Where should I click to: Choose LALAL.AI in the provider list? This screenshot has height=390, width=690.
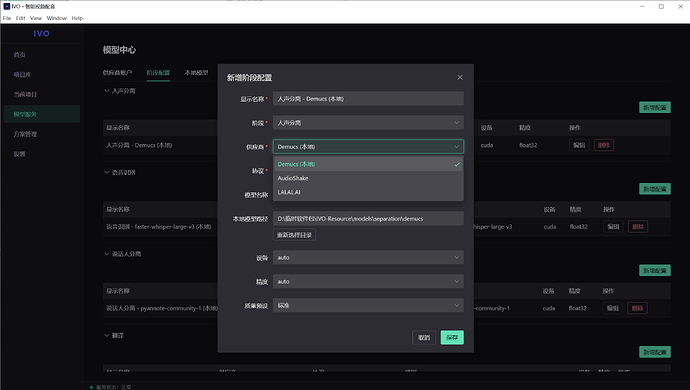click(x=368, y=192)
